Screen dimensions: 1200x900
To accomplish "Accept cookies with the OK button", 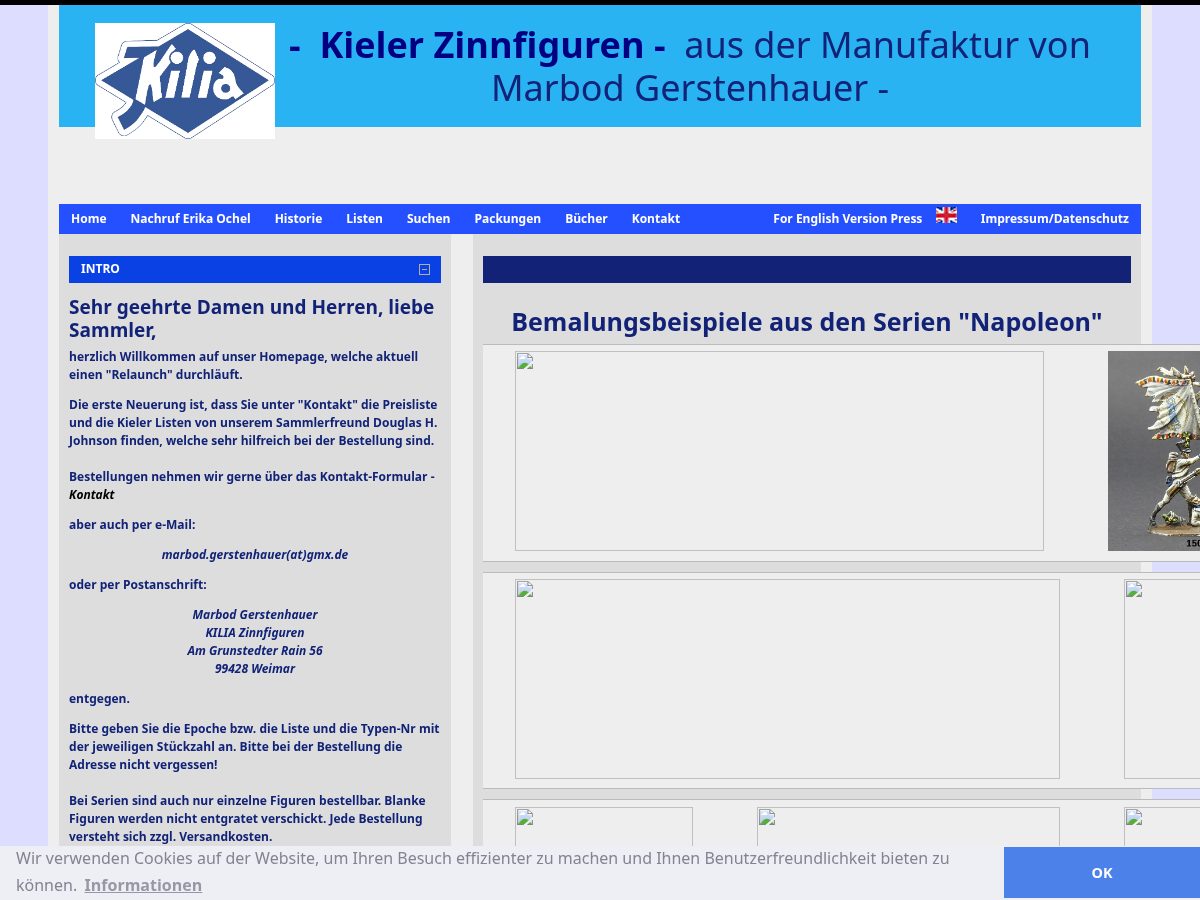I will tap(1102, 873).
